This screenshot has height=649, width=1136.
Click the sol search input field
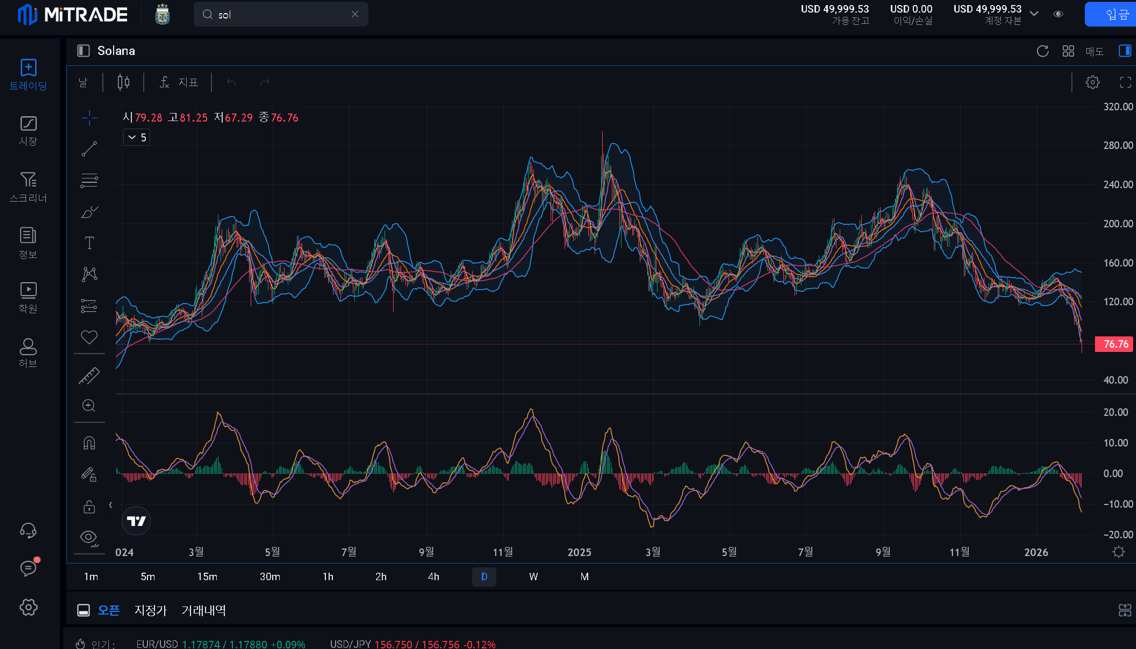280,14
